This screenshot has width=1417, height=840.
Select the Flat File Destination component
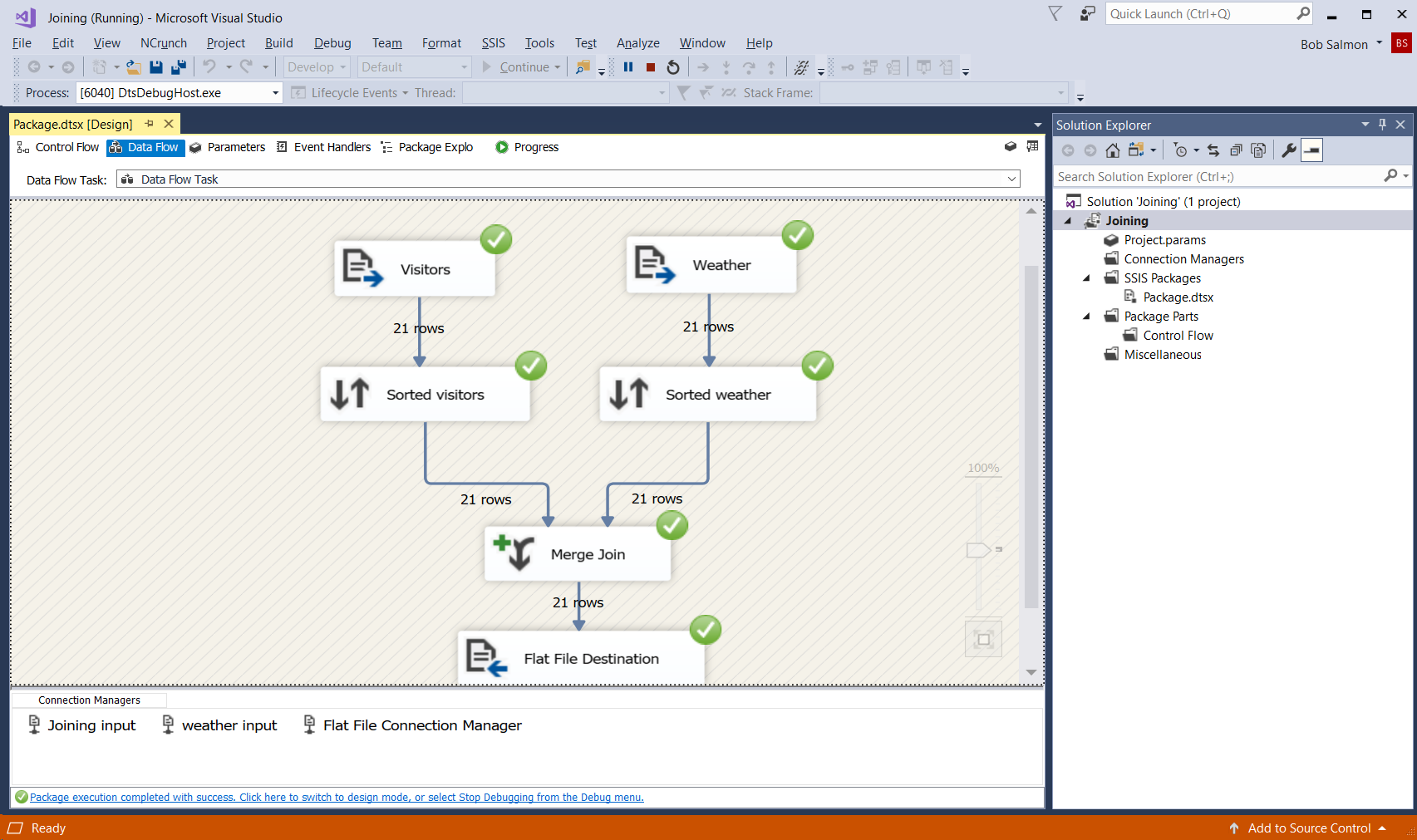581,658
